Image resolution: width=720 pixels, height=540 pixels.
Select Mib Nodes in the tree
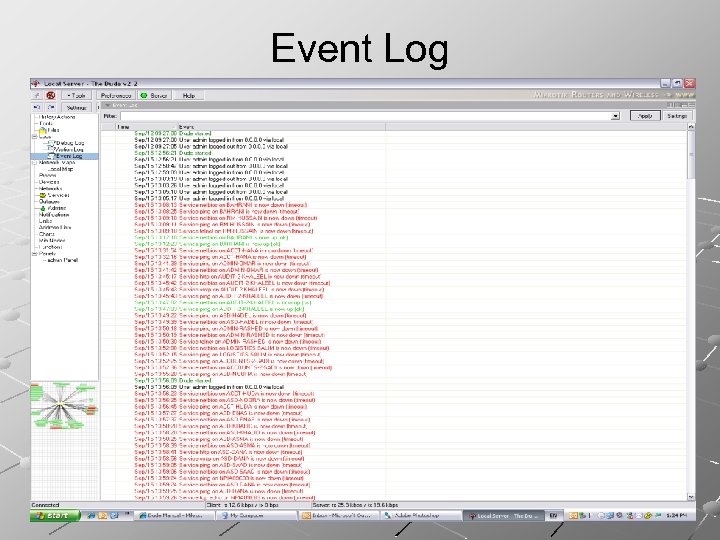point(52,240)
